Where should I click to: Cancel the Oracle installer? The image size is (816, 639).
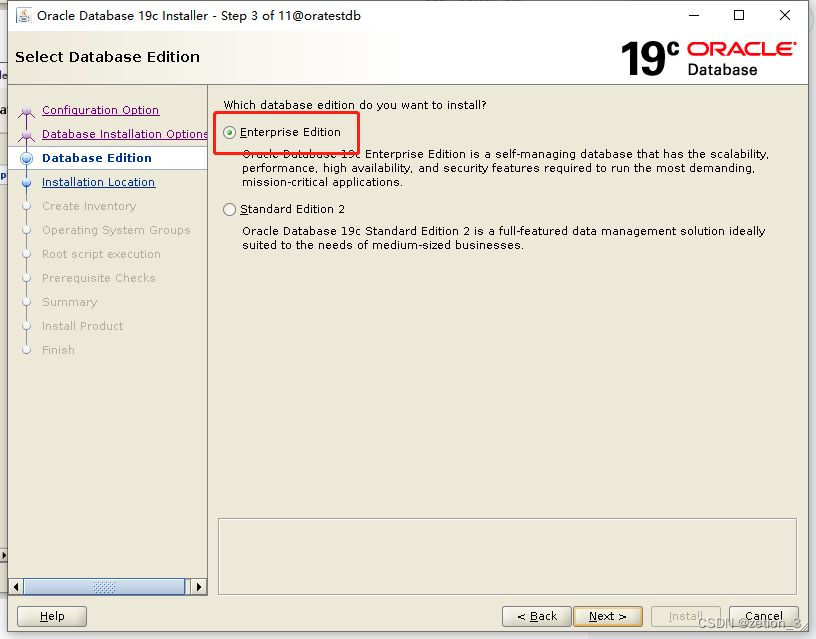(x=763, y=617)
